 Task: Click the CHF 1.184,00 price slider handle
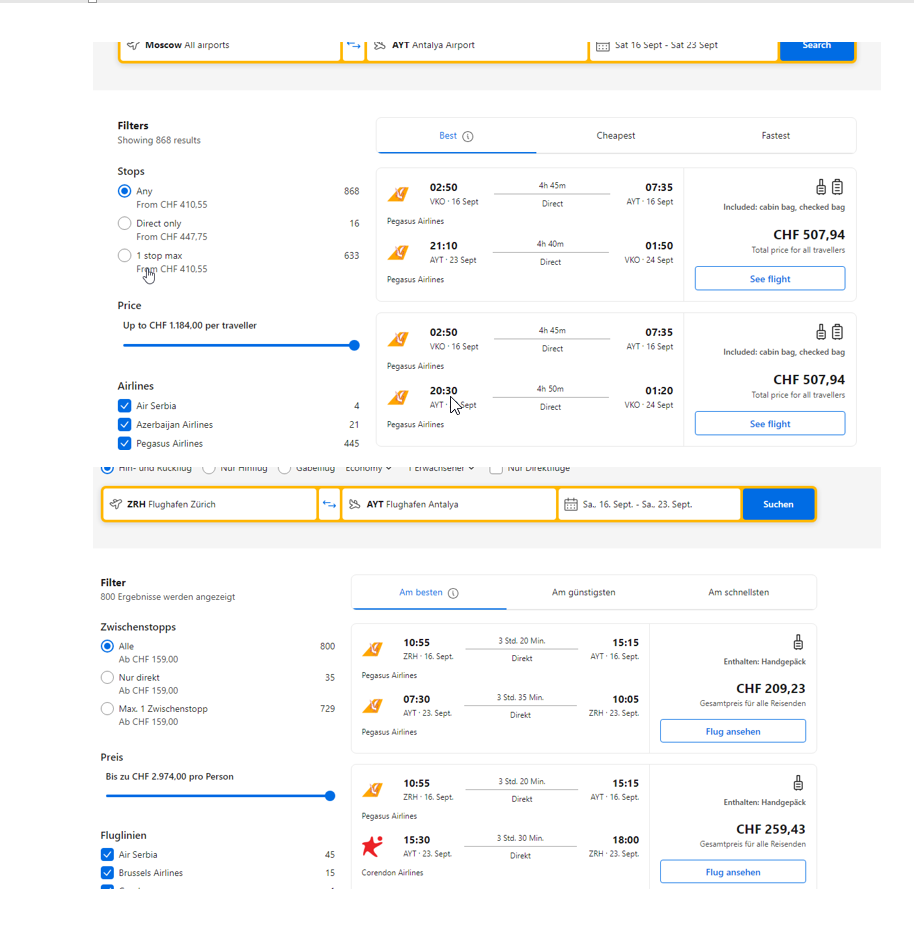click(355, 345)
